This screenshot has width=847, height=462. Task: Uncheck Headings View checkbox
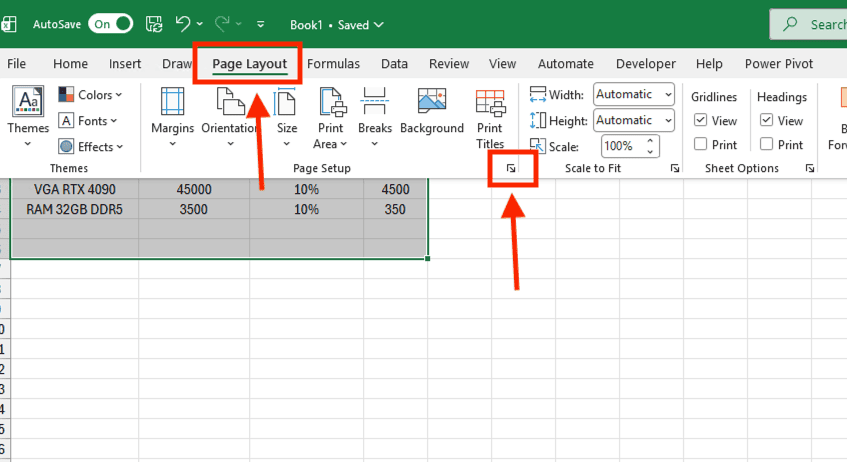click(766, 120)
